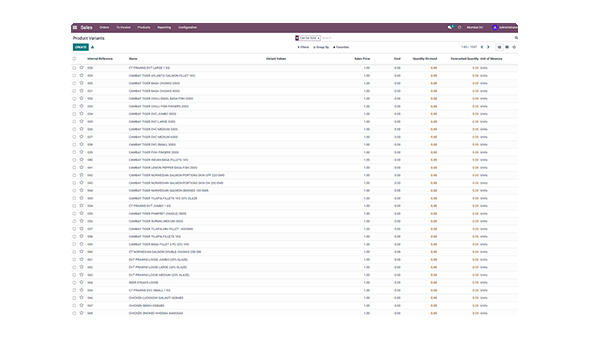Expand the Filters dropdown

point(303,47)
